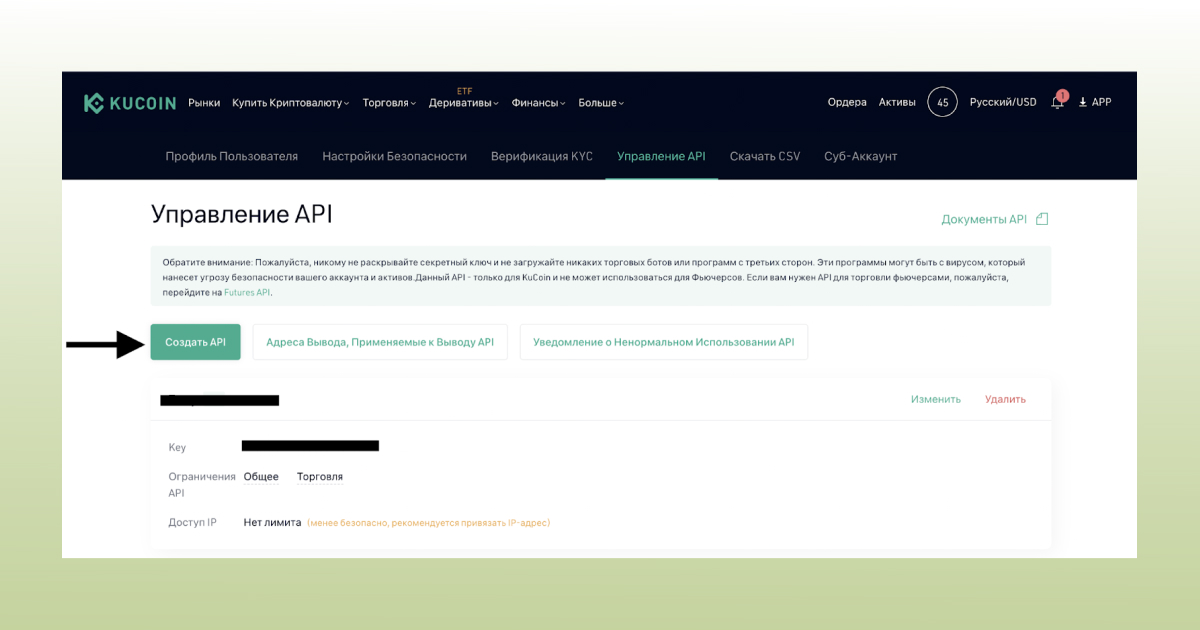Open the Русский/USD language selector
The height and width of the screenshot is (630, 1200).
point(1005,102)
